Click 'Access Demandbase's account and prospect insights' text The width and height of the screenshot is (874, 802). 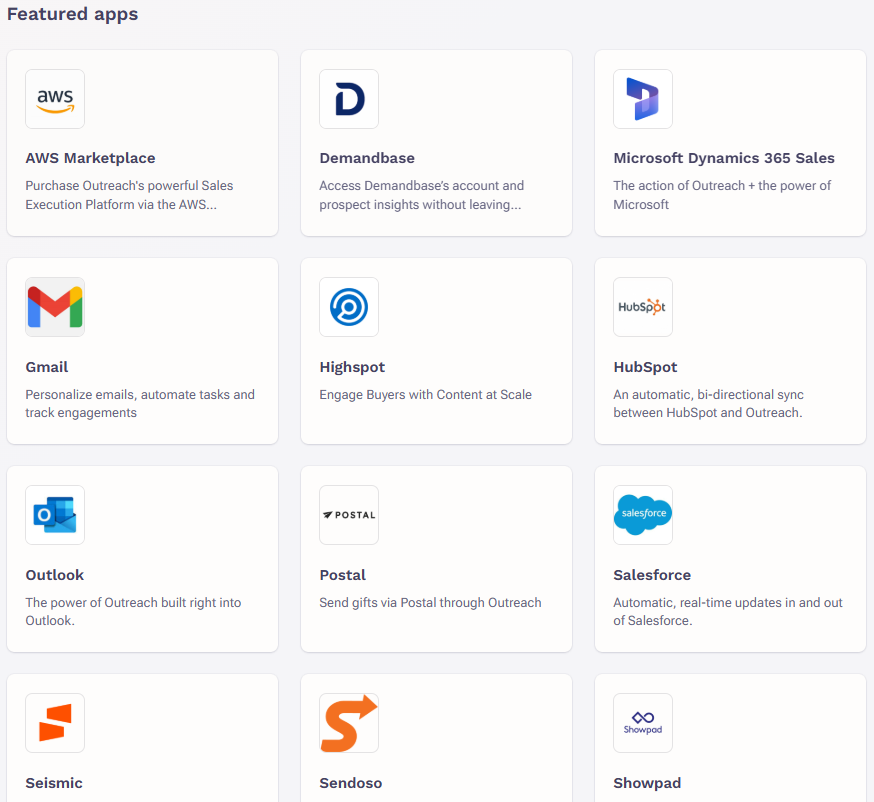pyautogui.click(x=422, y=195)
